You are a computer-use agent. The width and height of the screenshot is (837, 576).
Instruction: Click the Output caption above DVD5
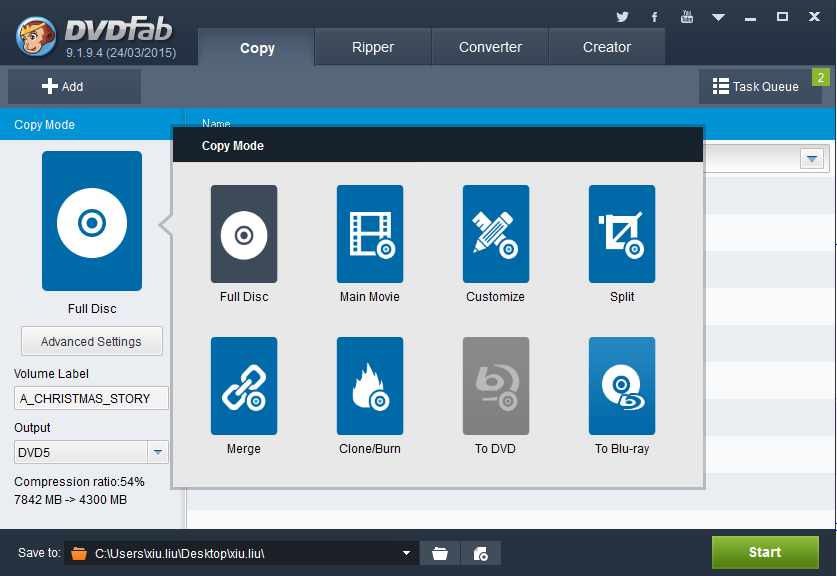32,428
